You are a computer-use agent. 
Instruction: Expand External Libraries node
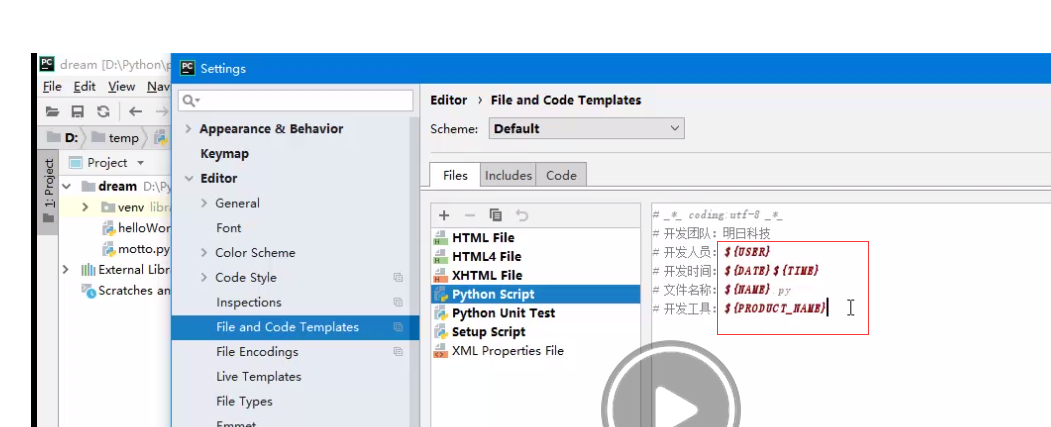[65, 270]
